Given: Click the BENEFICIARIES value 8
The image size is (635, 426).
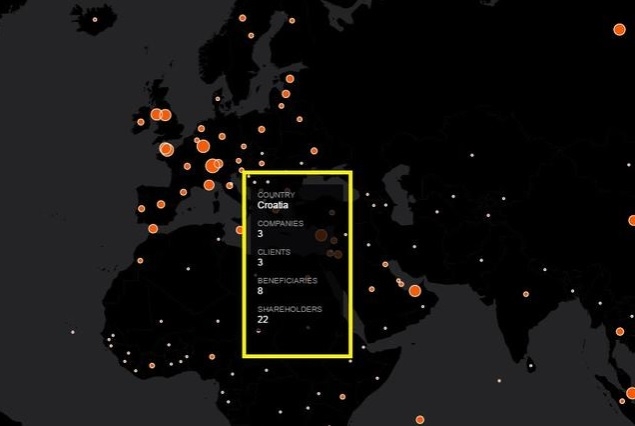Looking at the screenshot, I should (x=260, y=290).
